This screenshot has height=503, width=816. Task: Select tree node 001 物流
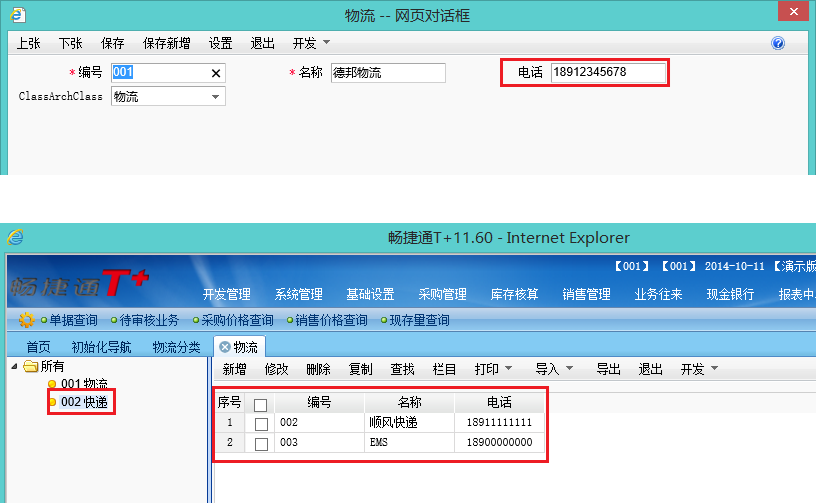(x=84, y=384)
